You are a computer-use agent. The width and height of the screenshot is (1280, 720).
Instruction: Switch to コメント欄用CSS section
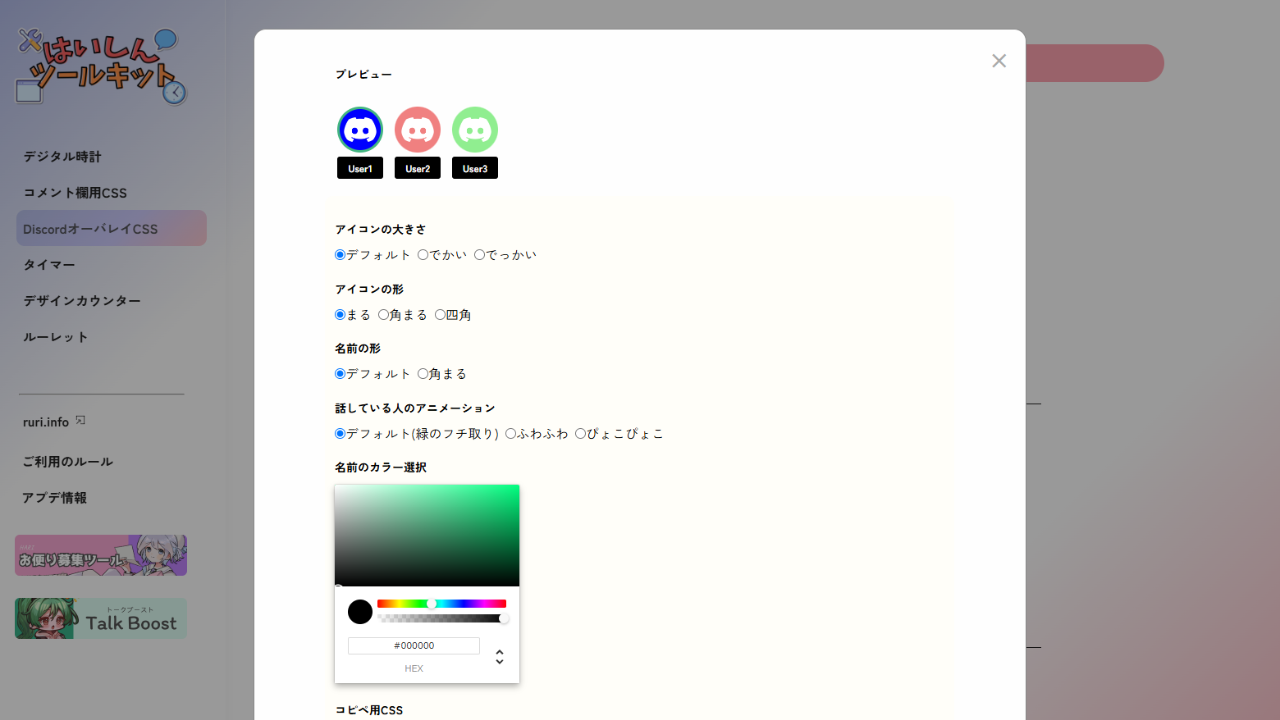coord(74,192)
